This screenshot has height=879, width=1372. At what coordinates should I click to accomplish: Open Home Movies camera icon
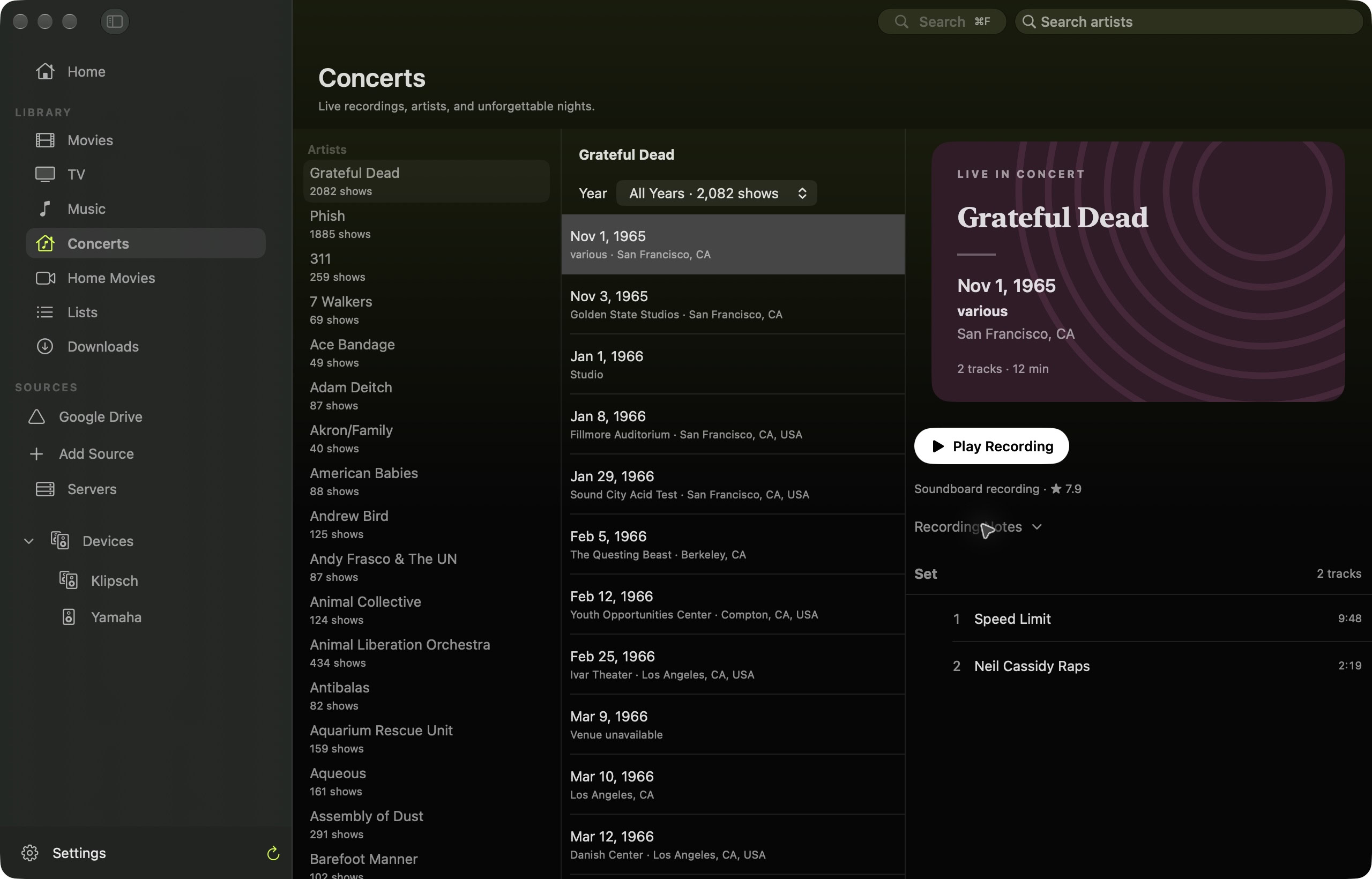click(45, 278)
